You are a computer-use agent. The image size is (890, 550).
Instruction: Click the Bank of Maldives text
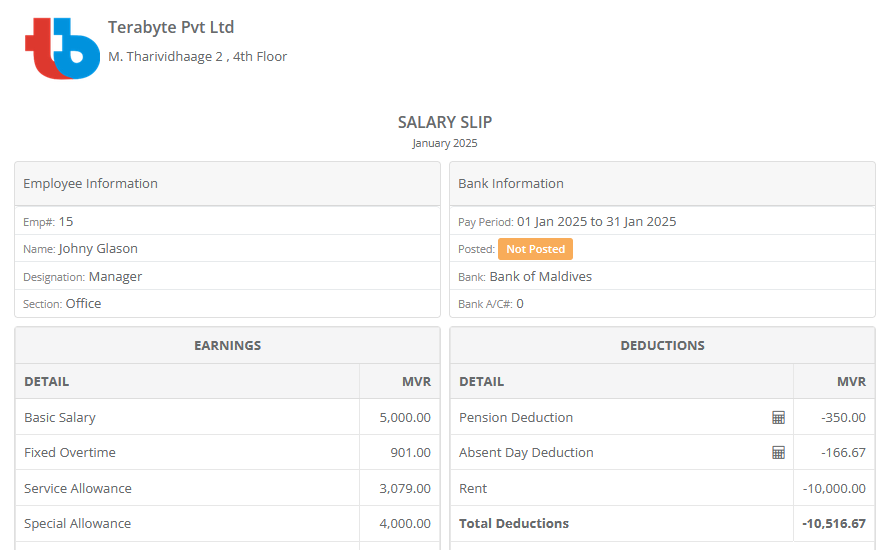pyautogui.click(x=540, y=277)
